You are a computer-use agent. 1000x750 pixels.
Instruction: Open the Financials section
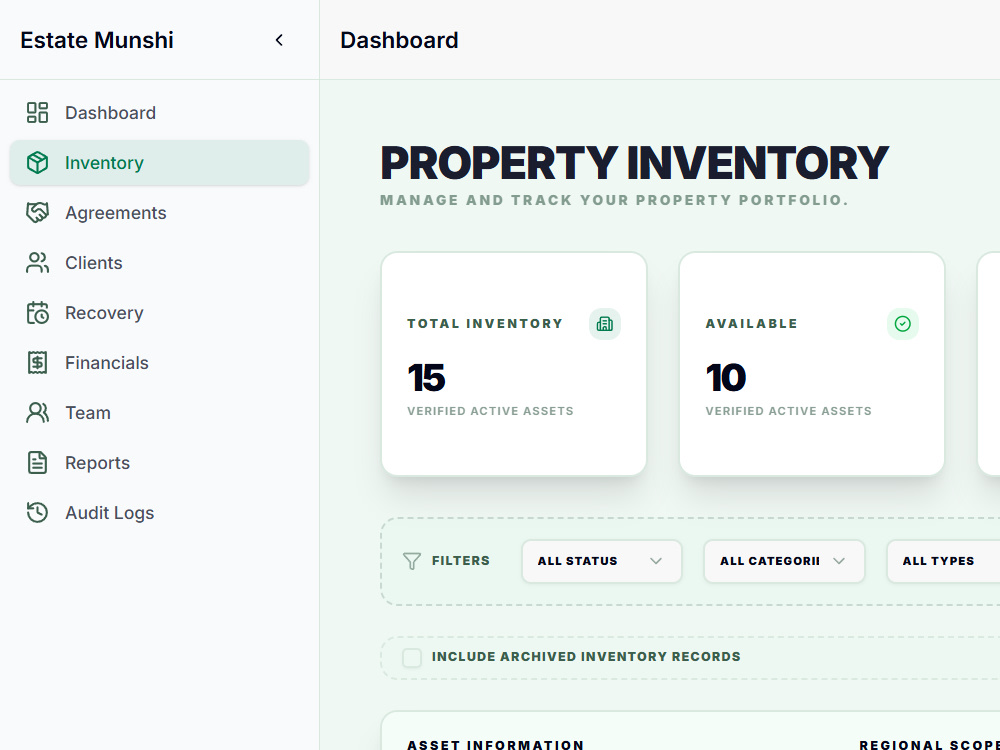click(159, 362)
